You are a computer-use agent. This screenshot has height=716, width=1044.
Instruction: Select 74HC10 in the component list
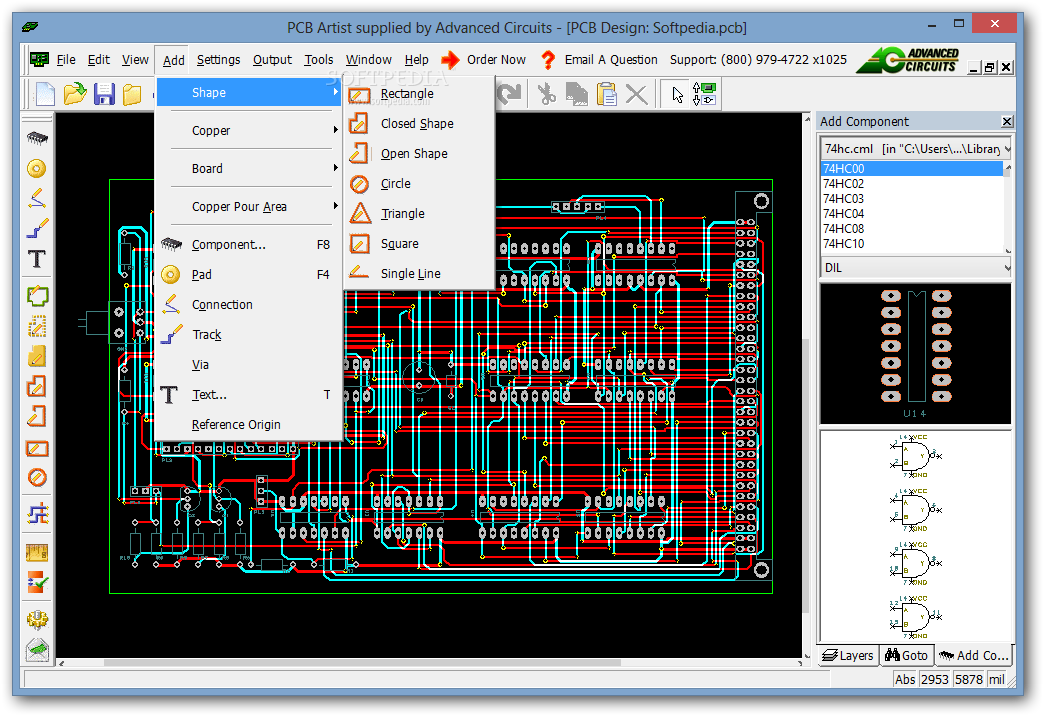[x=912, y=243]
